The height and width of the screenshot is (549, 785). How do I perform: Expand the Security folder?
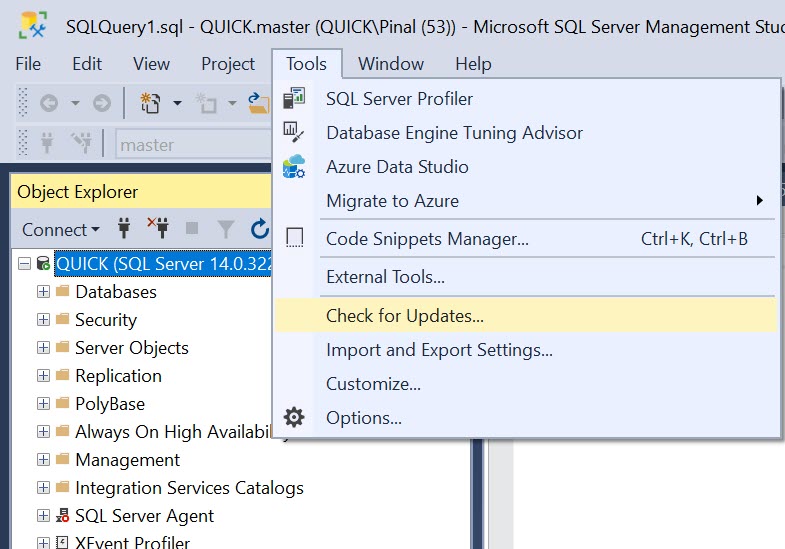(x=44, y=319)
